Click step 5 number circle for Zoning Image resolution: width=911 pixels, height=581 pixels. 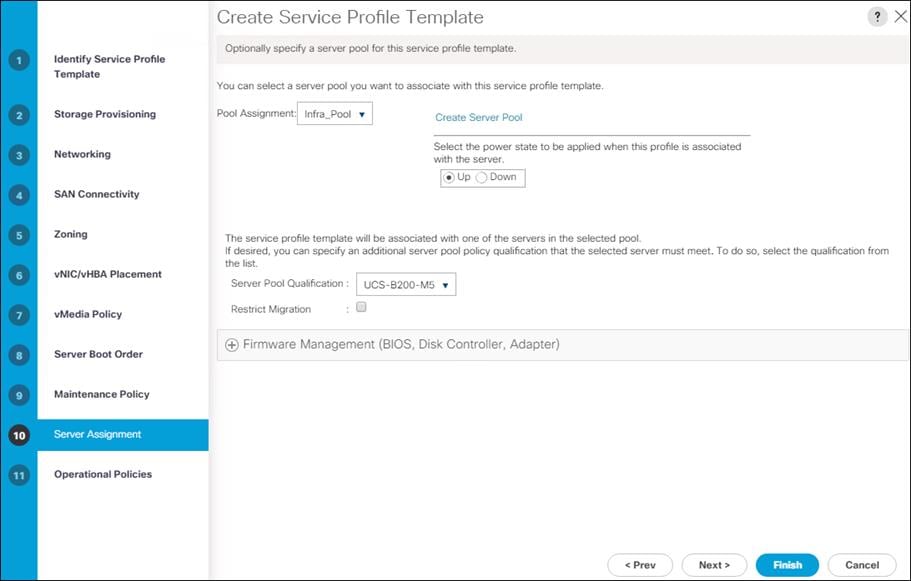coord(19,235)
